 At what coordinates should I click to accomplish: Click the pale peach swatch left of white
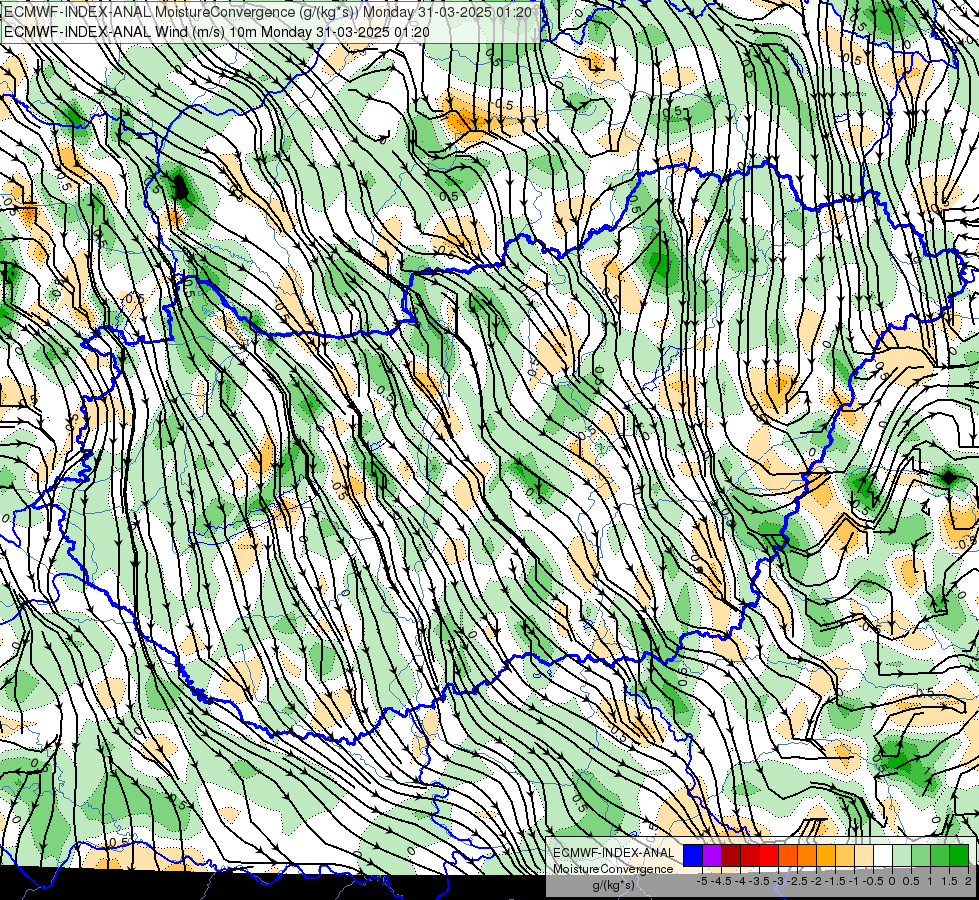[x=863, y=855]
